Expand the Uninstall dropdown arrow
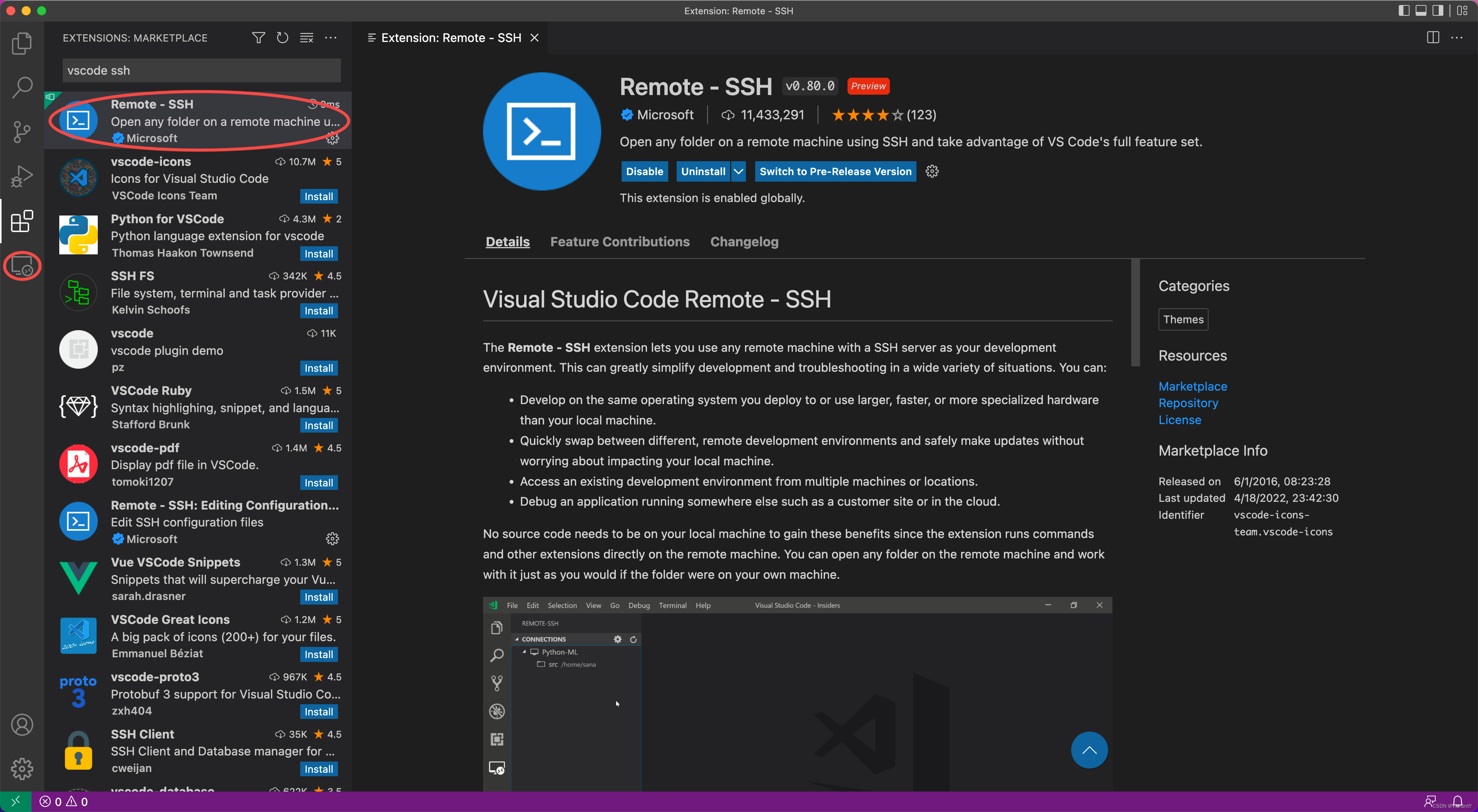The height and width of the screenshot is (812, 1478). tap(739, 172)
